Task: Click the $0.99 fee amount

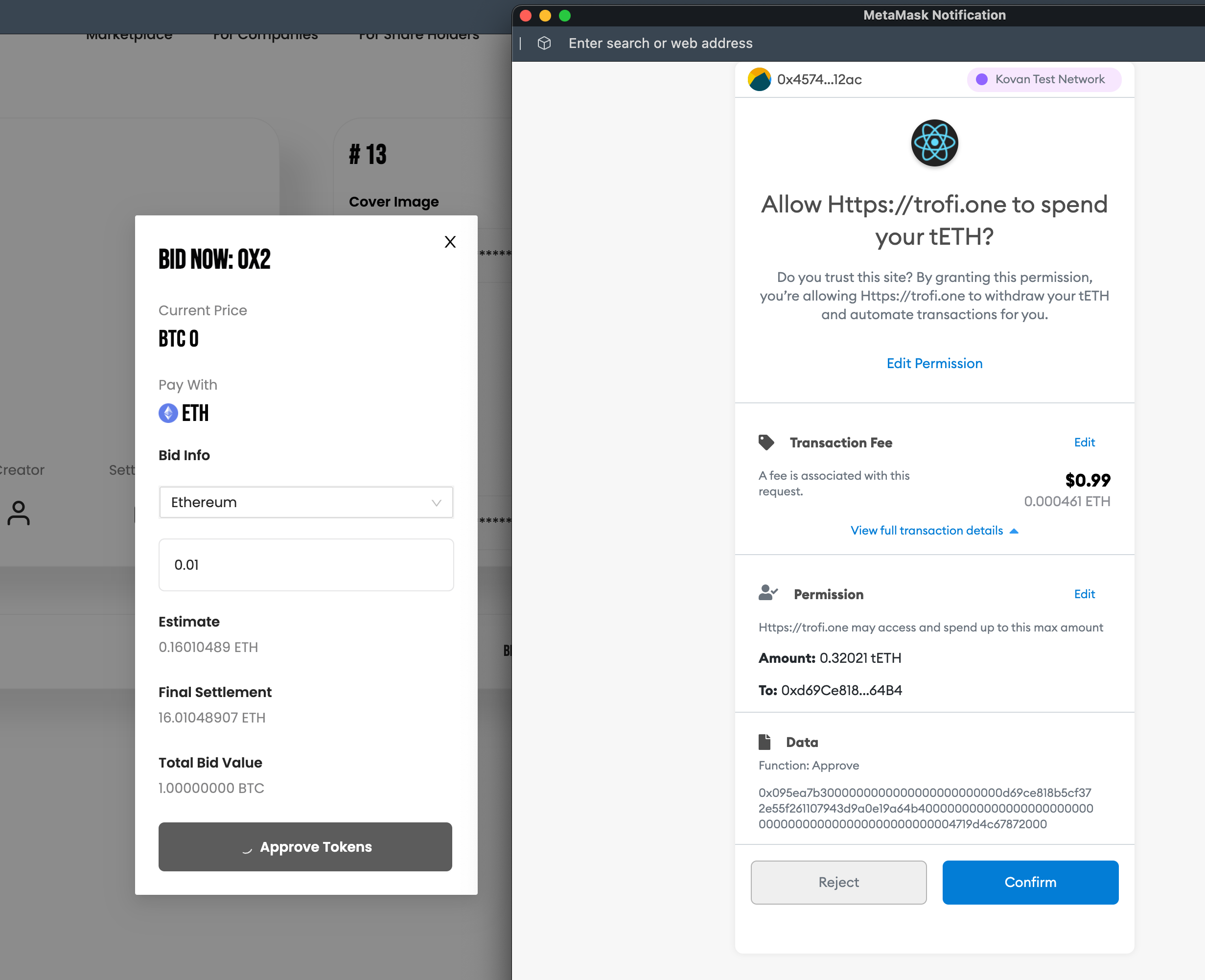Action: [1088, 480]
